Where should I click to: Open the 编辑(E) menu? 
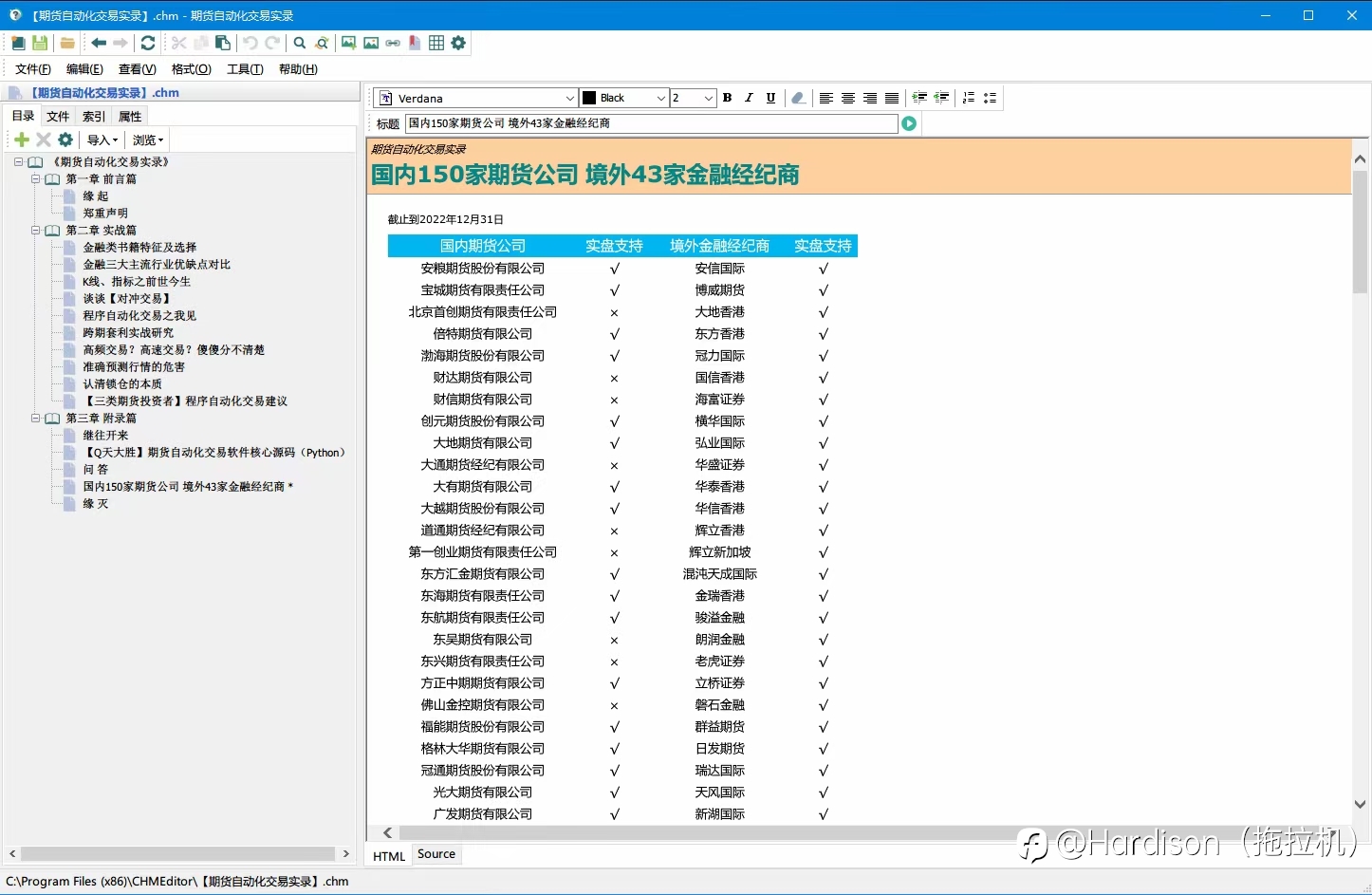(84, 69)
